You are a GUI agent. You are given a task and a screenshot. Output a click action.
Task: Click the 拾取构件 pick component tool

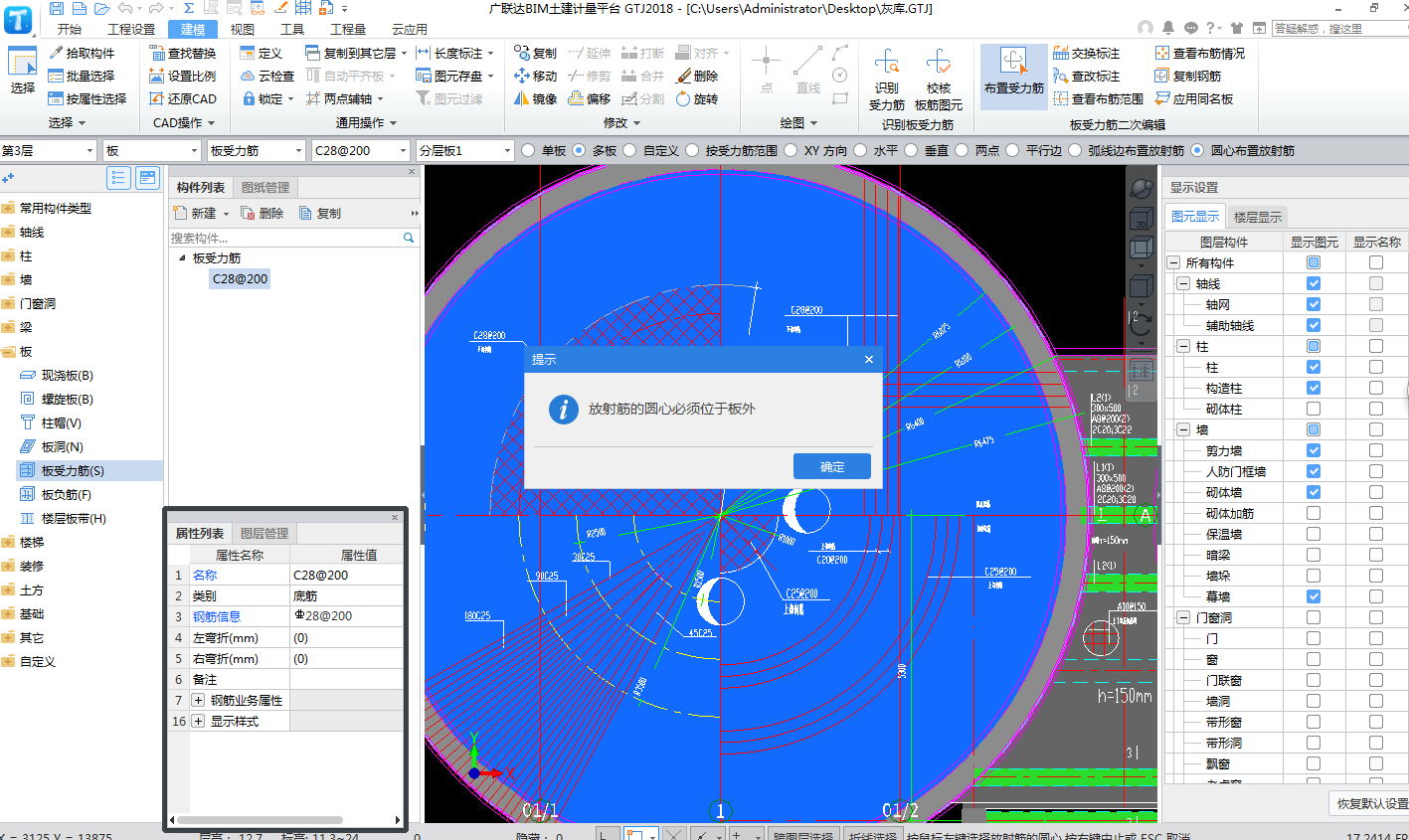[x=82, y=53]
